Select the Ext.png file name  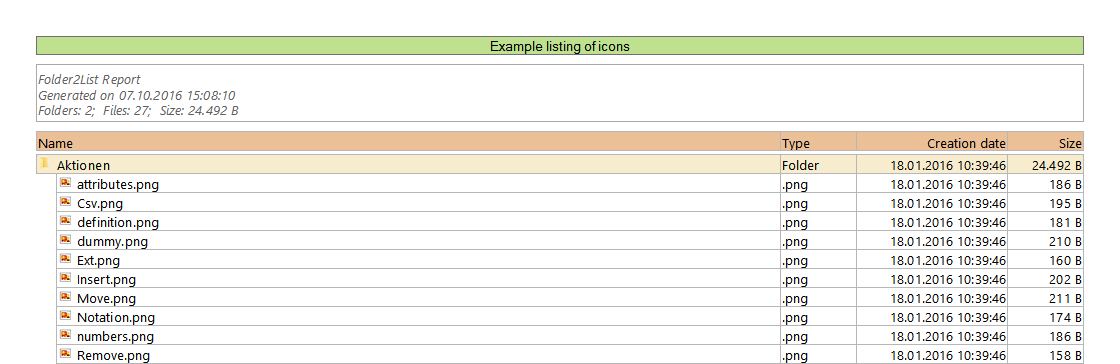pos(98,261)
